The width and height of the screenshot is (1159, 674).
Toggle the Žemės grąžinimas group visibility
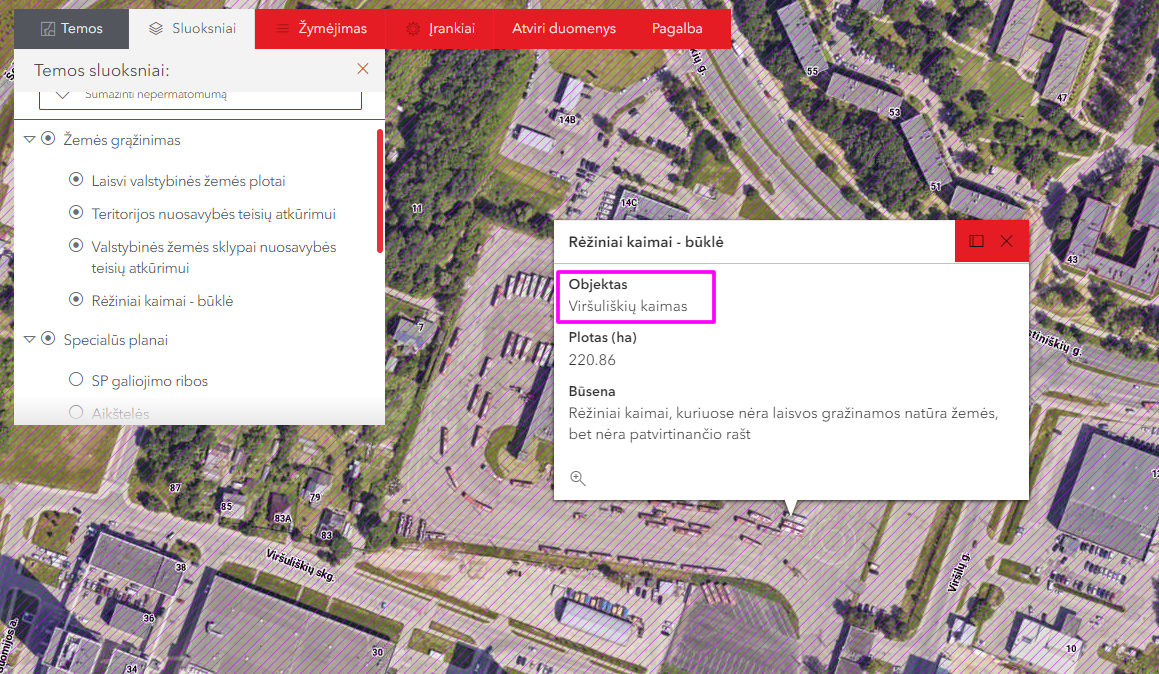coord(48,139)
